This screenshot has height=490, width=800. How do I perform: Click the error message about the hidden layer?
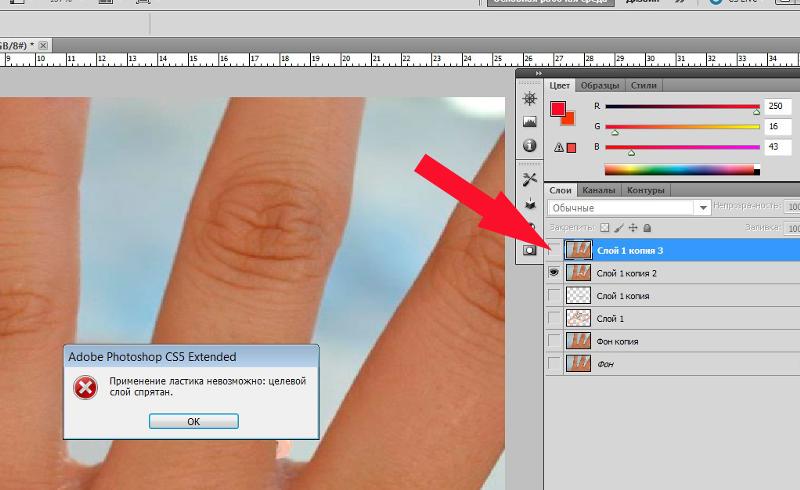click(208, 386)
